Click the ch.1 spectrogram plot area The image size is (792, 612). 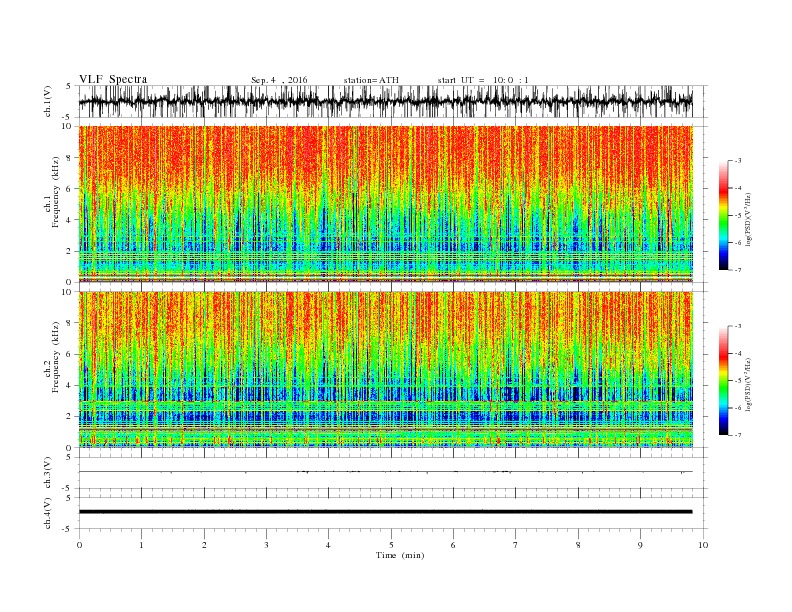pos(385,204)
